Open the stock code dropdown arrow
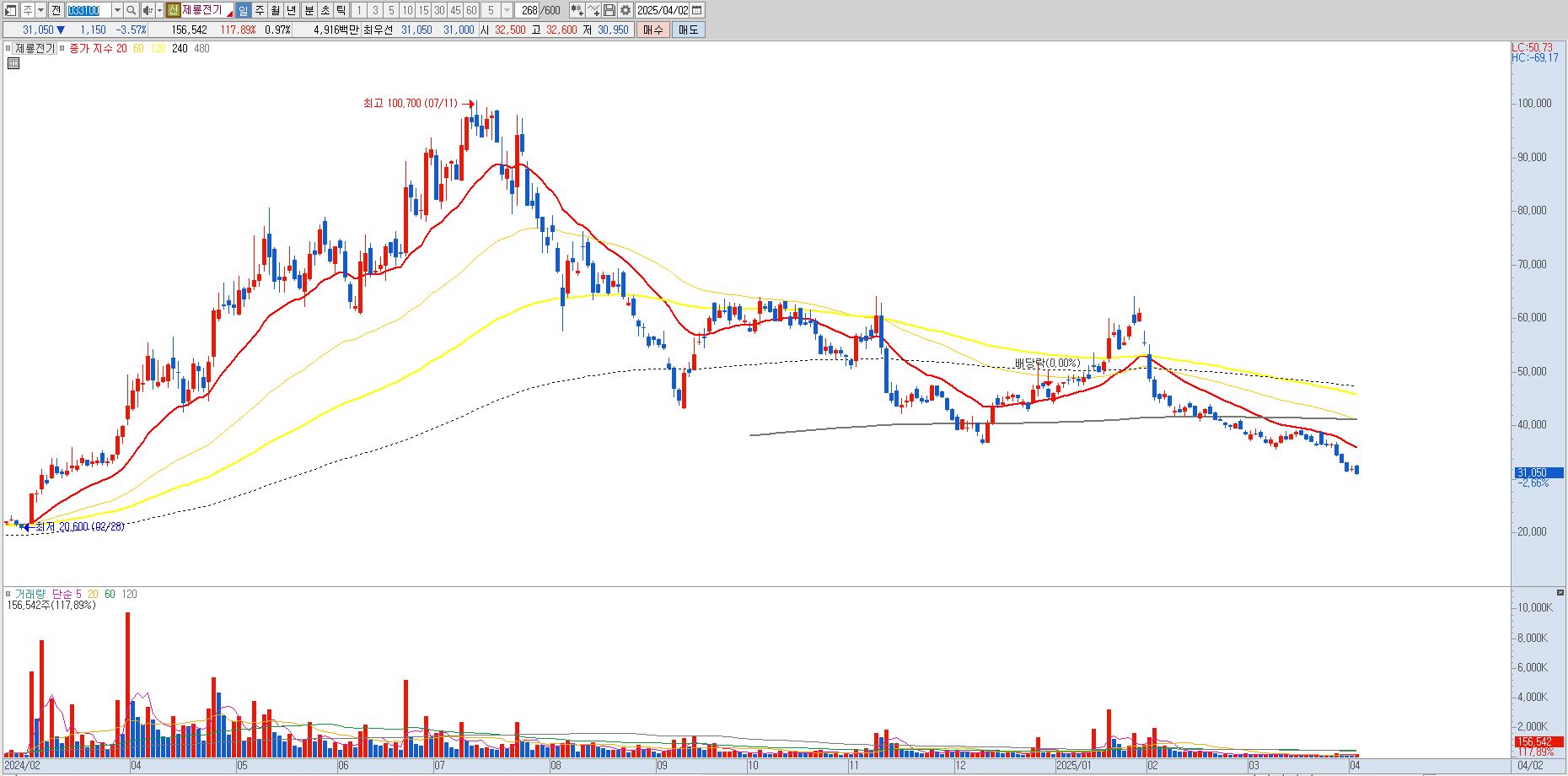Viewport: 1568px width, 776px height. click(117, 10)
